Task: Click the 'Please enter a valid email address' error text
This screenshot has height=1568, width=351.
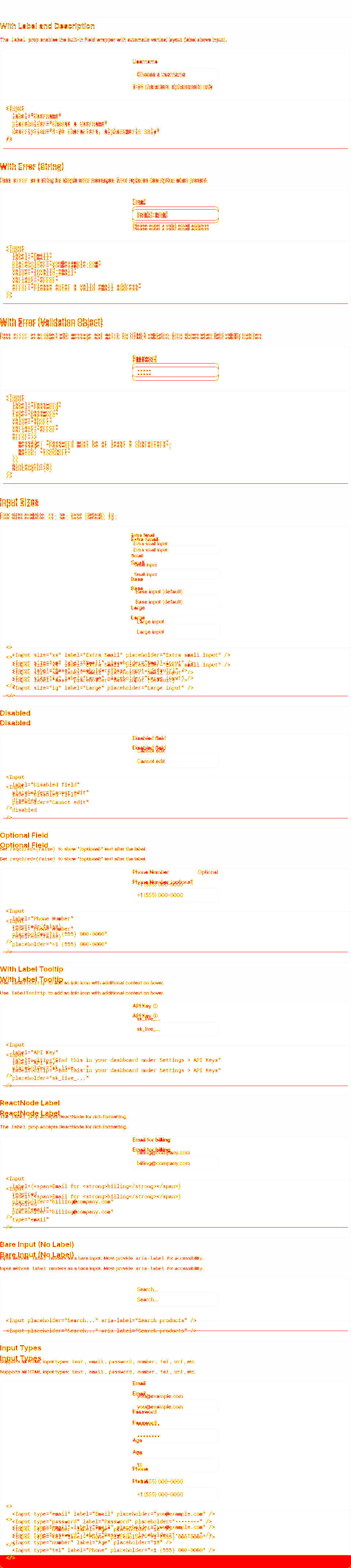Action: tap(171, 227)
